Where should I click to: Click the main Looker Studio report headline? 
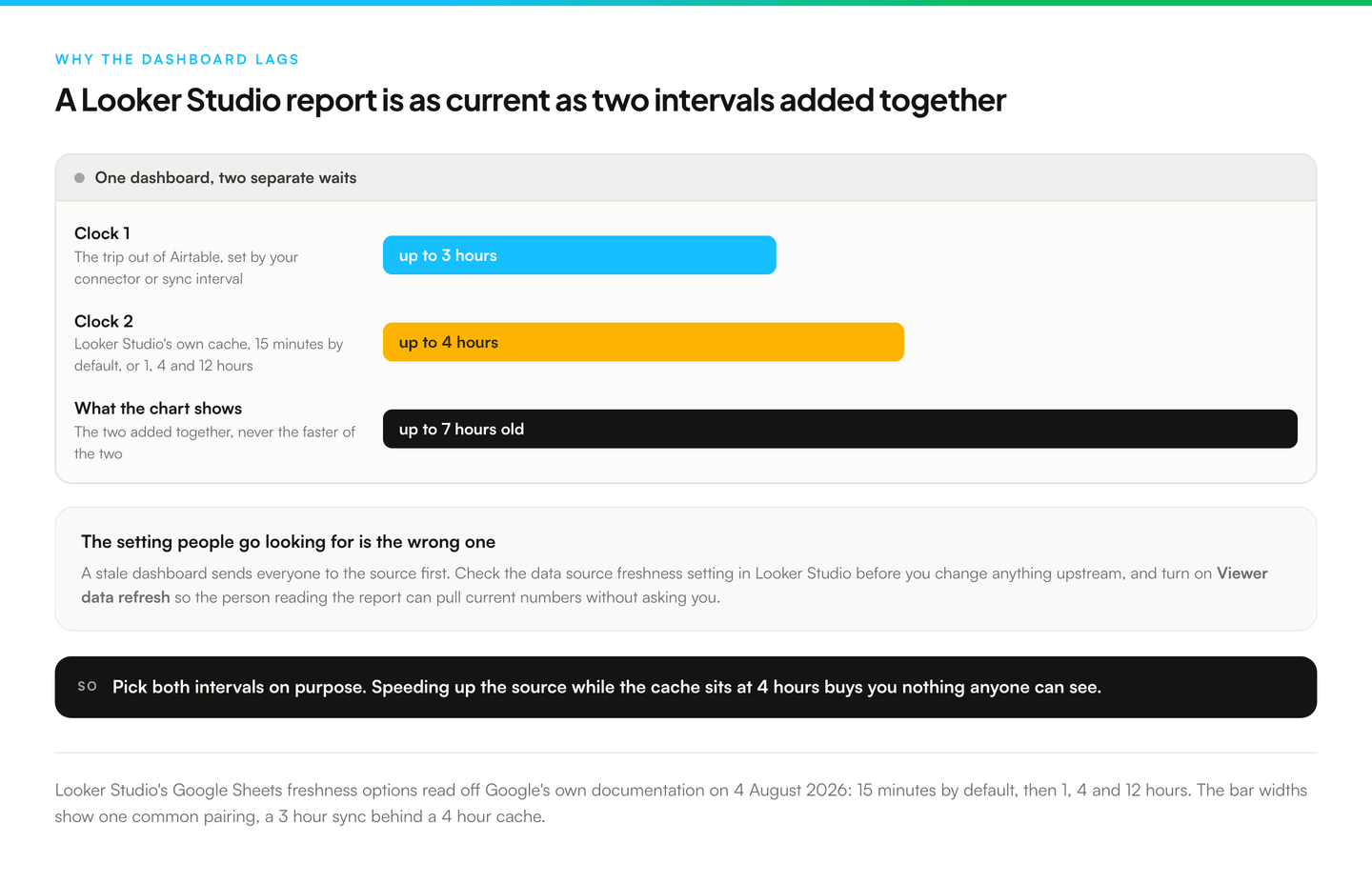coord(531,100)
